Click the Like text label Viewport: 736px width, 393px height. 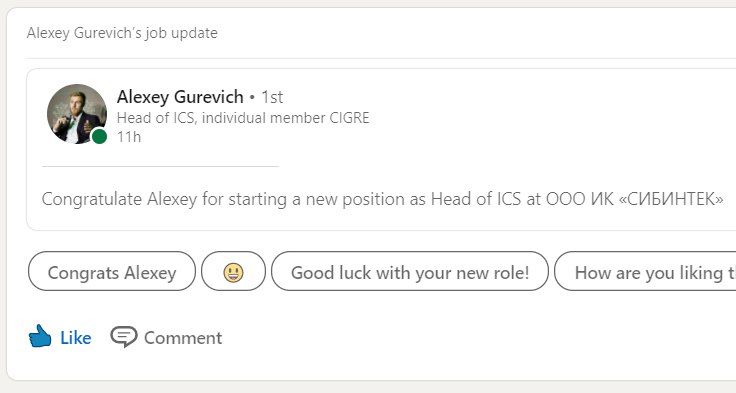pyautogui.click(x=76, y=338)
